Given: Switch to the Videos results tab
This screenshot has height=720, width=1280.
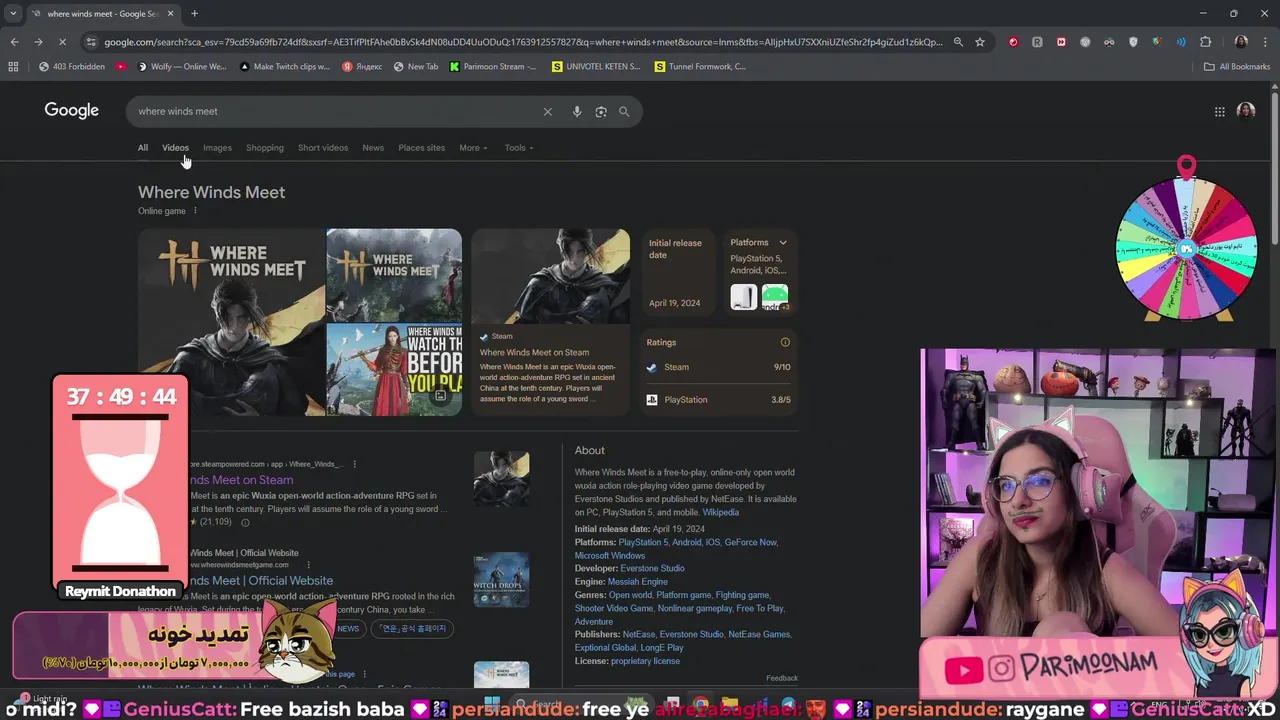Looking at the screenshot, I should click(x=175, y=148).
